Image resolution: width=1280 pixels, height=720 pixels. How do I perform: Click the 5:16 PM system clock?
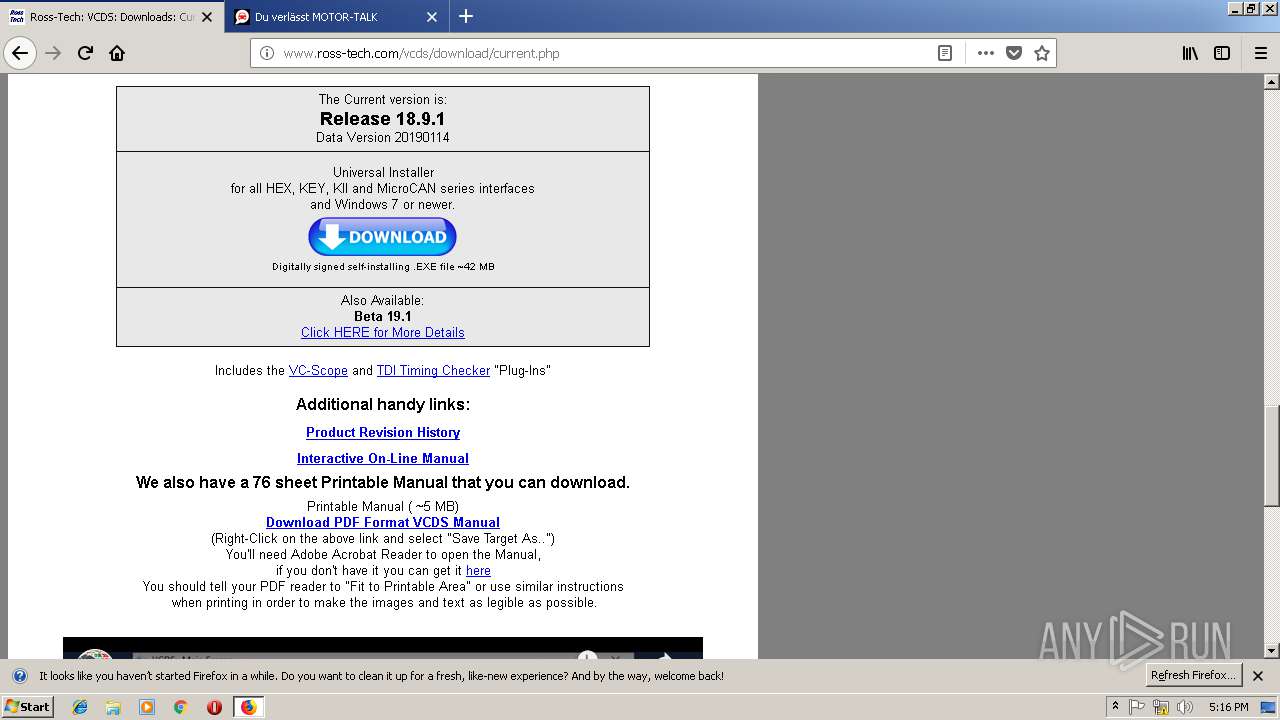coord(1228,707)
